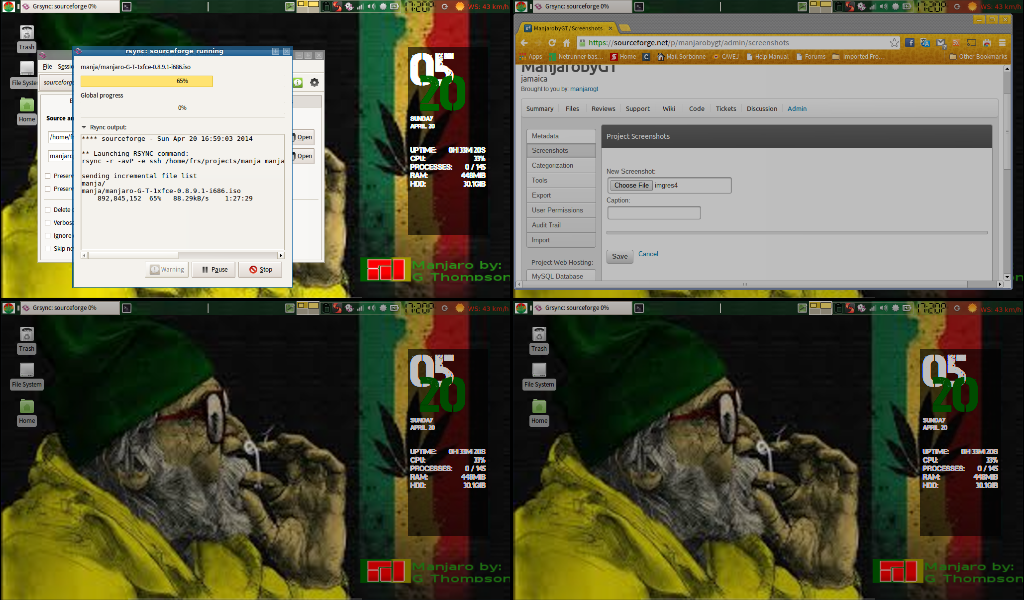Open the Files tab on SourceForge
1024x600 pixels.
(572, 109)
